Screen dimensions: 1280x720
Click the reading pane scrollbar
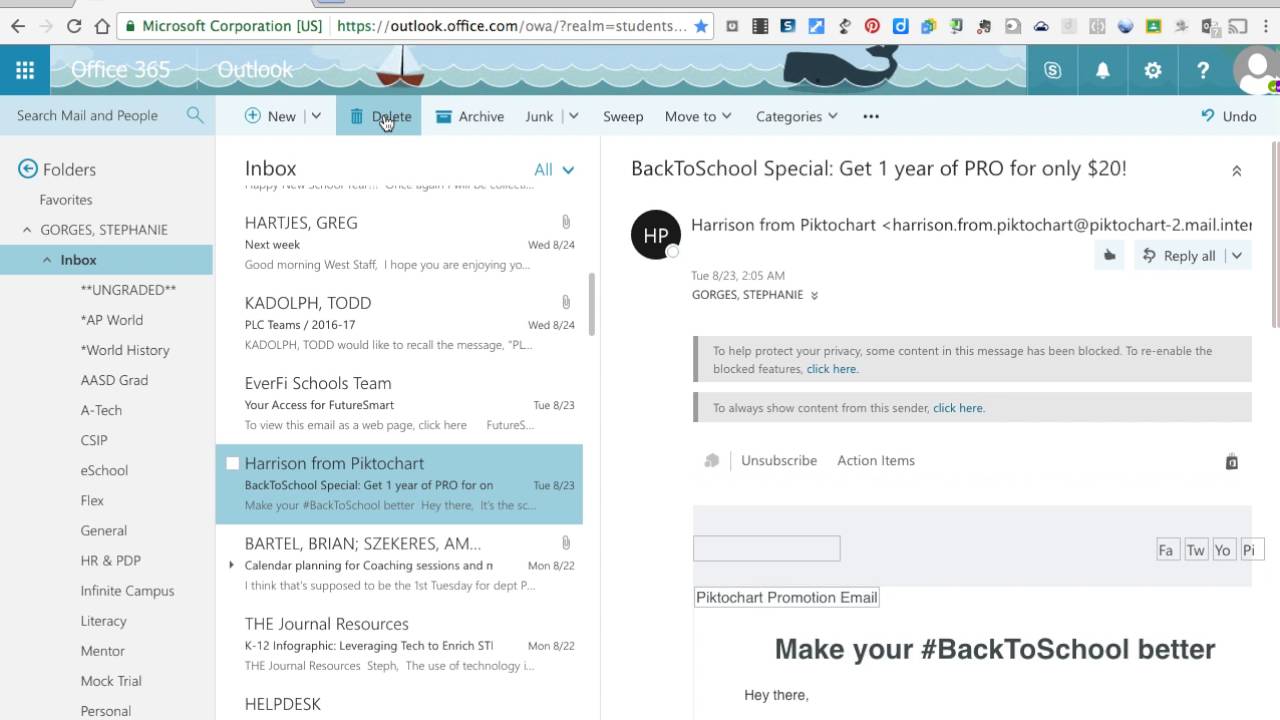pos(1275,235)
